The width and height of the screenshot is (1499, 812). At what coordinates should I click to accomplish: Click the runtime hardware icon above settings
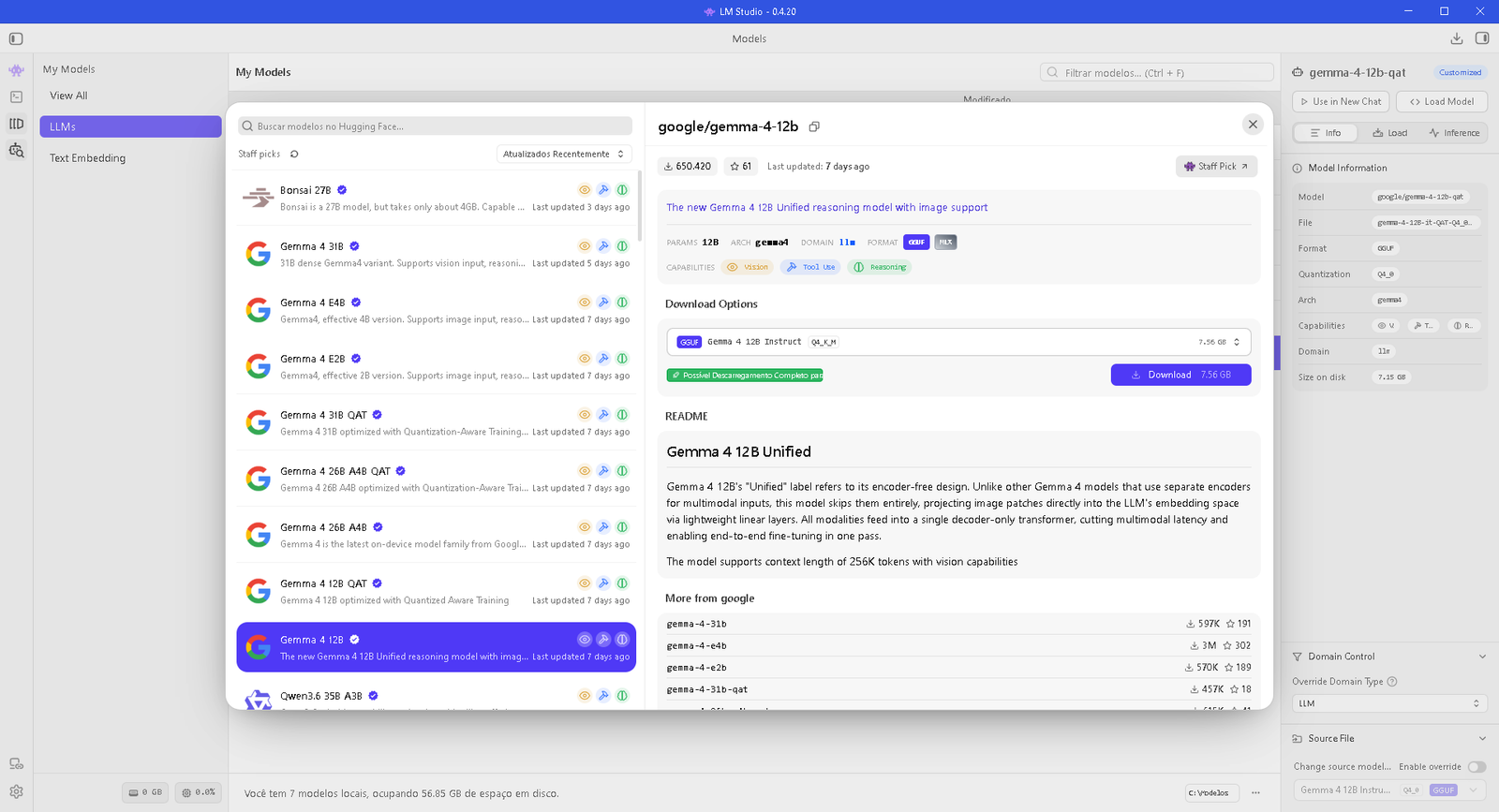pyautogui.click(x=16, y=764)
